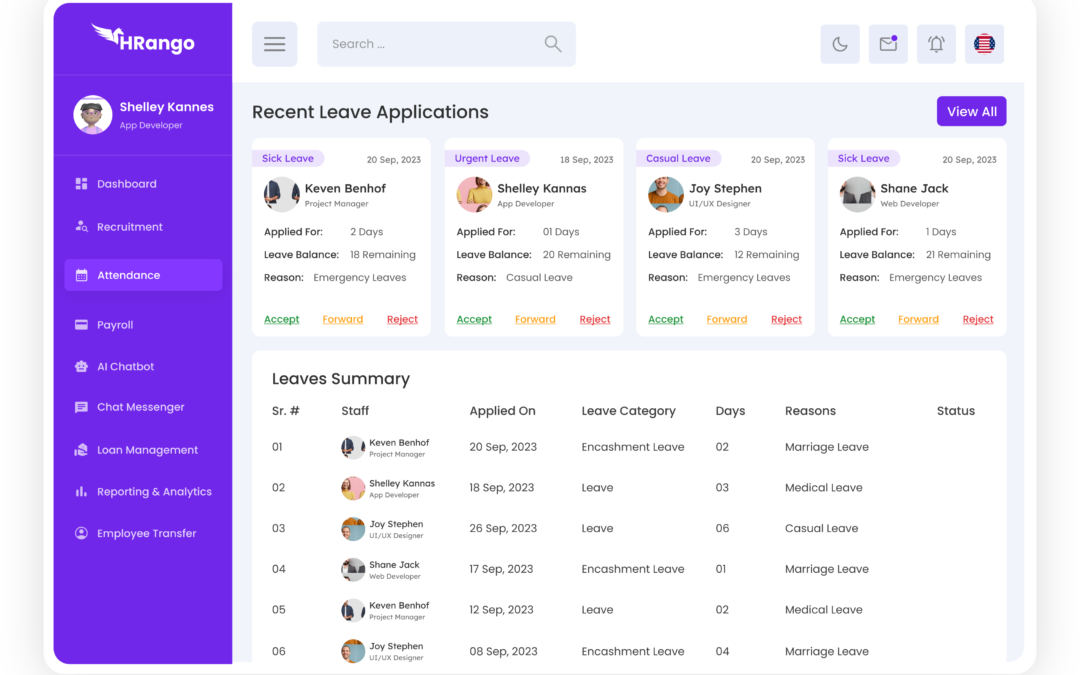Open Shelley Kannes profile avatar in sidebar
1080x675 pixels.
(93, 115)
